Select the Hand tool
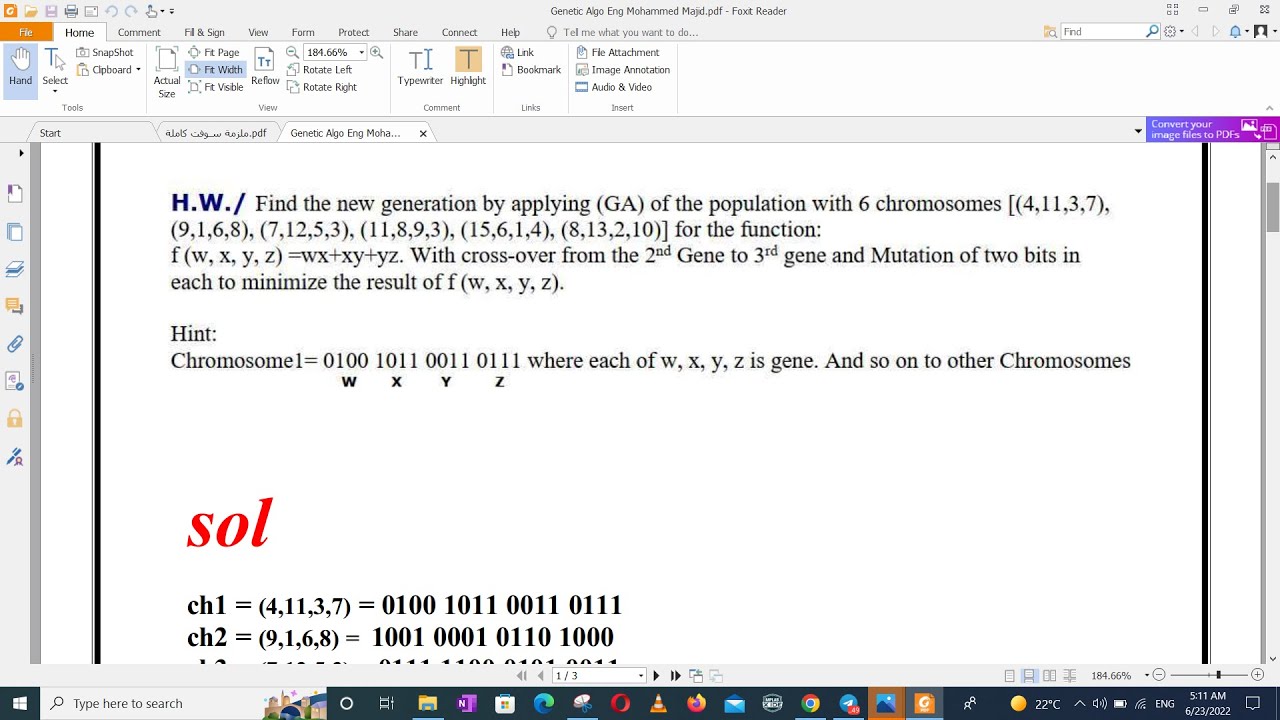Screen dimensions: 1280x720 (x=20, y=68)
